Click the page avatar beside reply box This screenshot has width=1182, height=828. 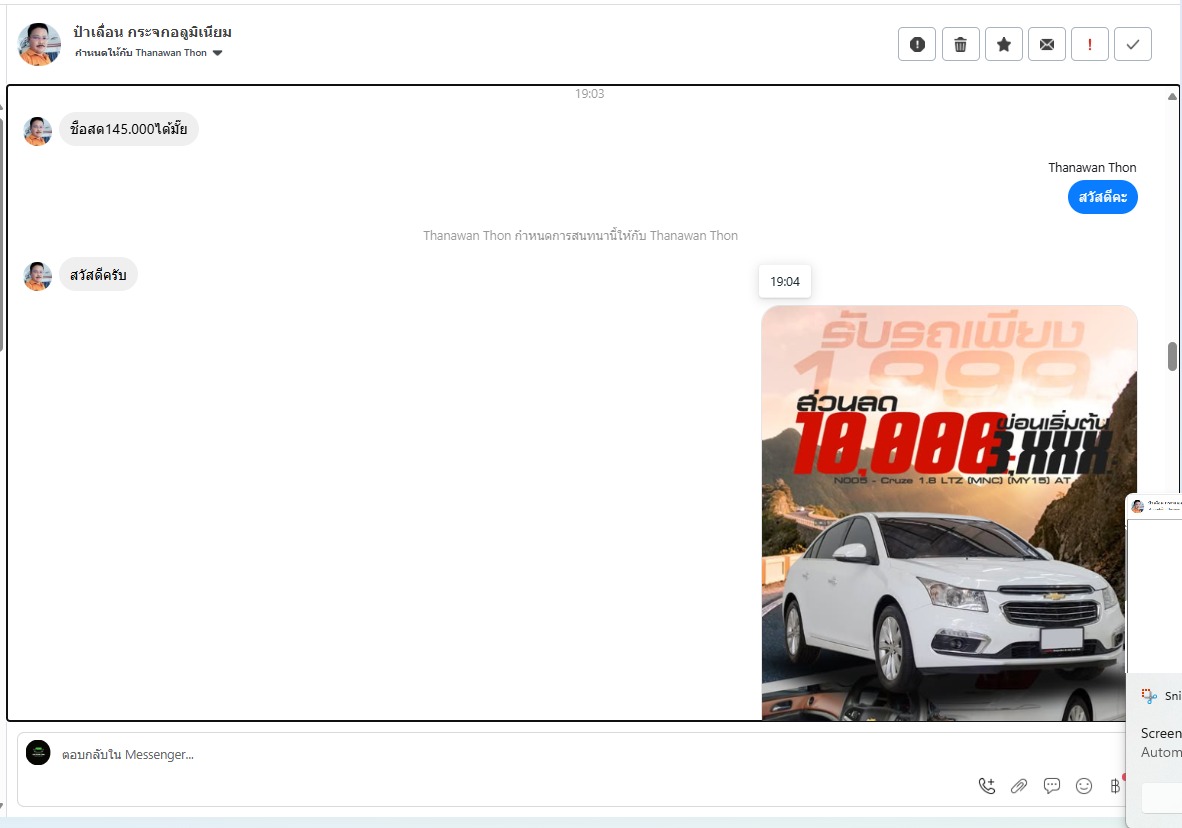point(38,753)
